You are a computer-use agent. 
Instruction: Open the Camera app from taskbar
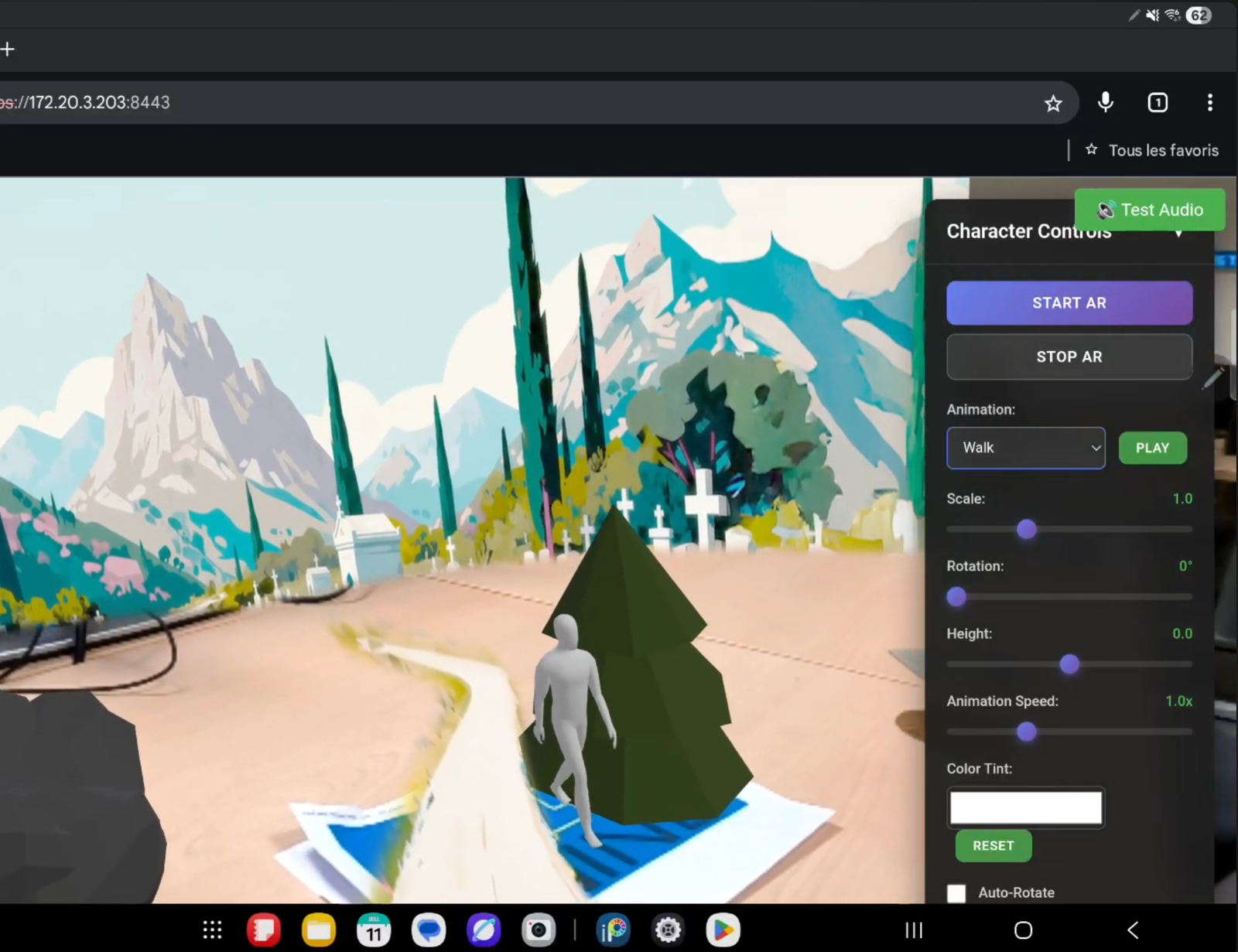[x=538, y=930]
